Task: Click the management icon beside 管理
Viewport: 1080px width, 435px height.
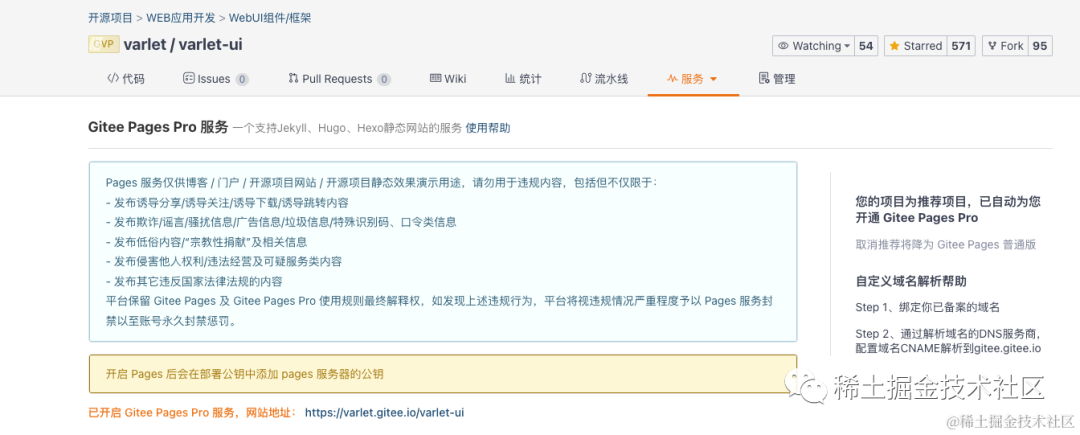Action: coord(764,78)
